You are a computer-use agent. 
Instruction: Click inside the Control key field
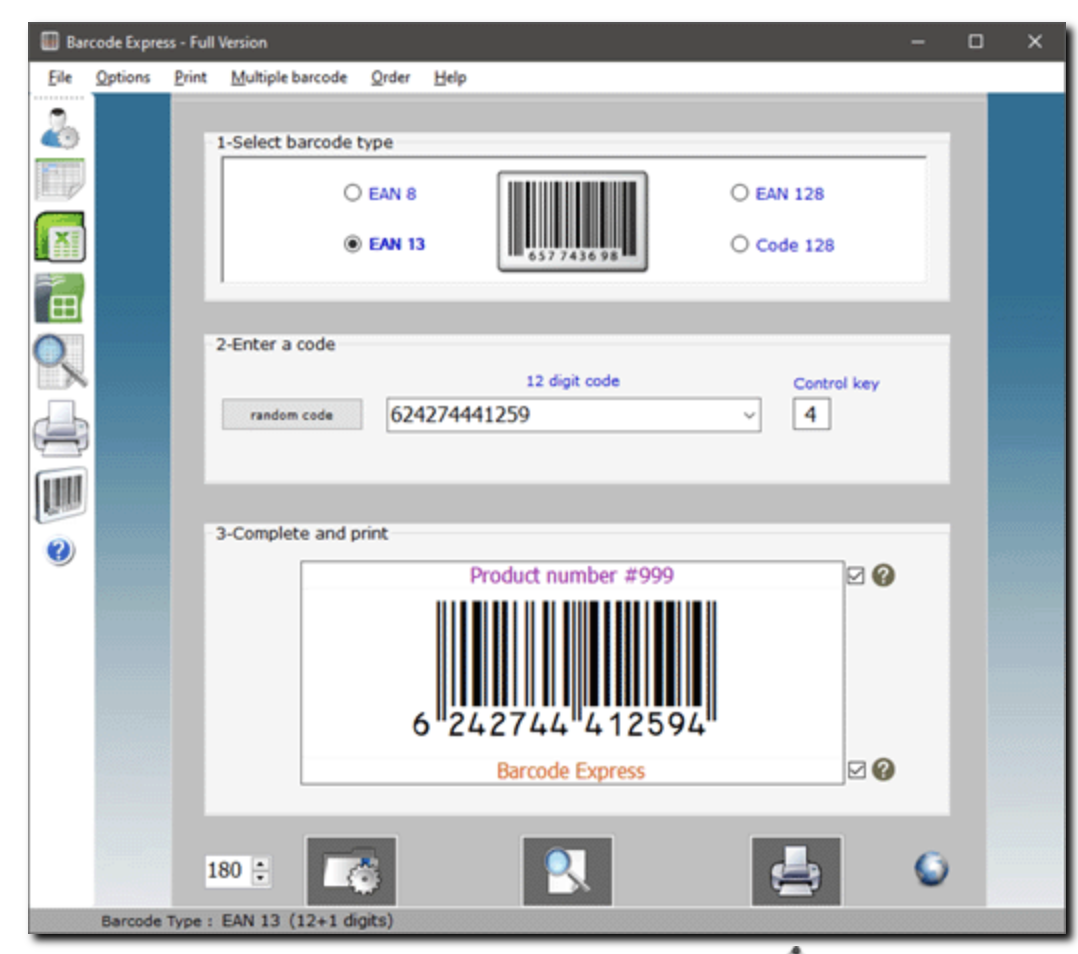812,413
